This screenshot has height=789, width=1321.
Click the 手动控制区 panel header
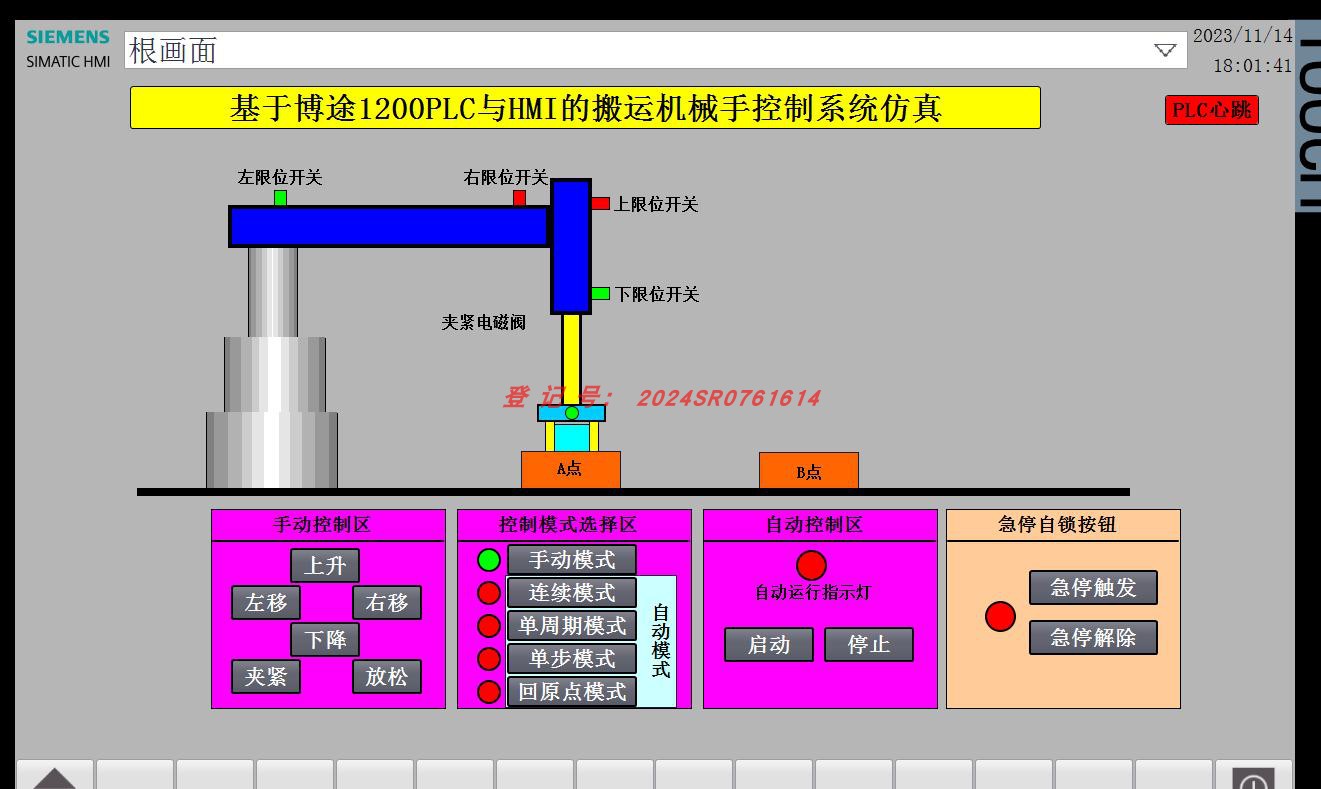[x=328, y=525]
